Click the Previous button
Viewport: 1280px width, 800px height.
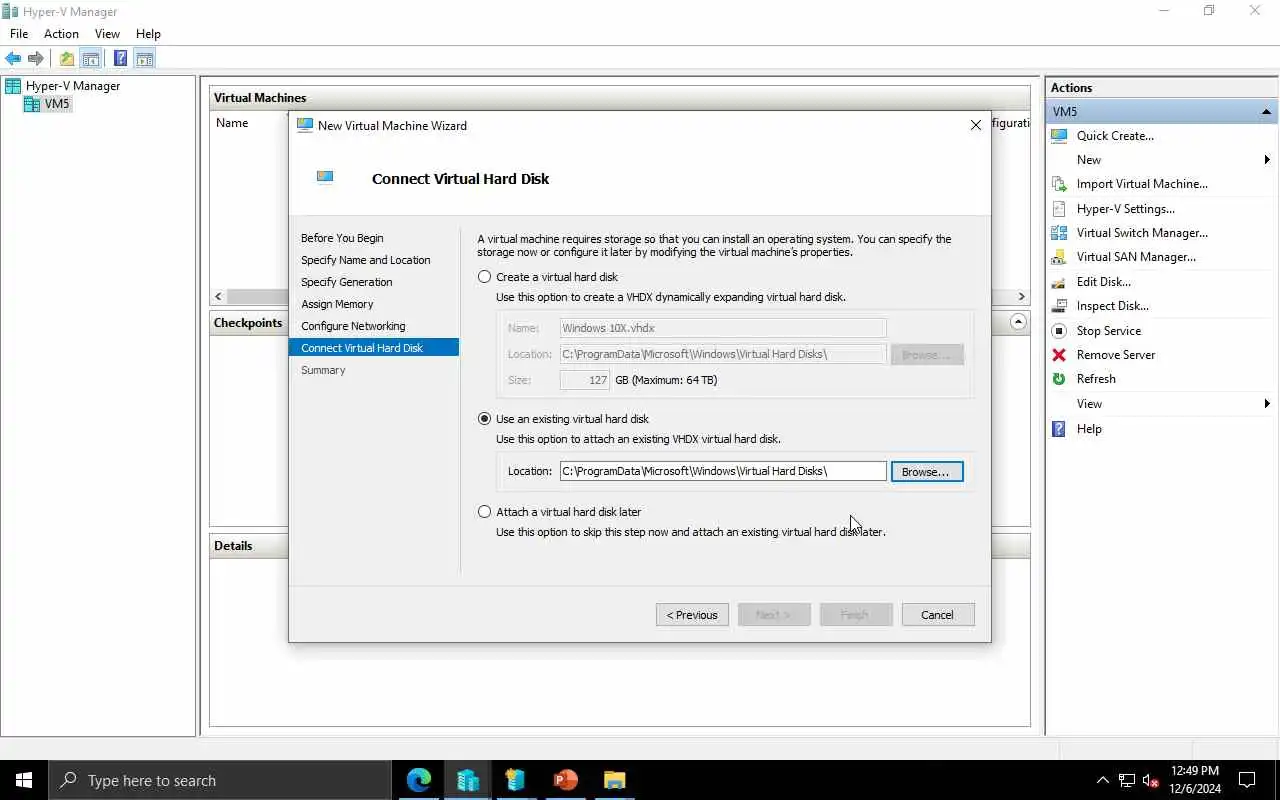click(x=692, y=615)
